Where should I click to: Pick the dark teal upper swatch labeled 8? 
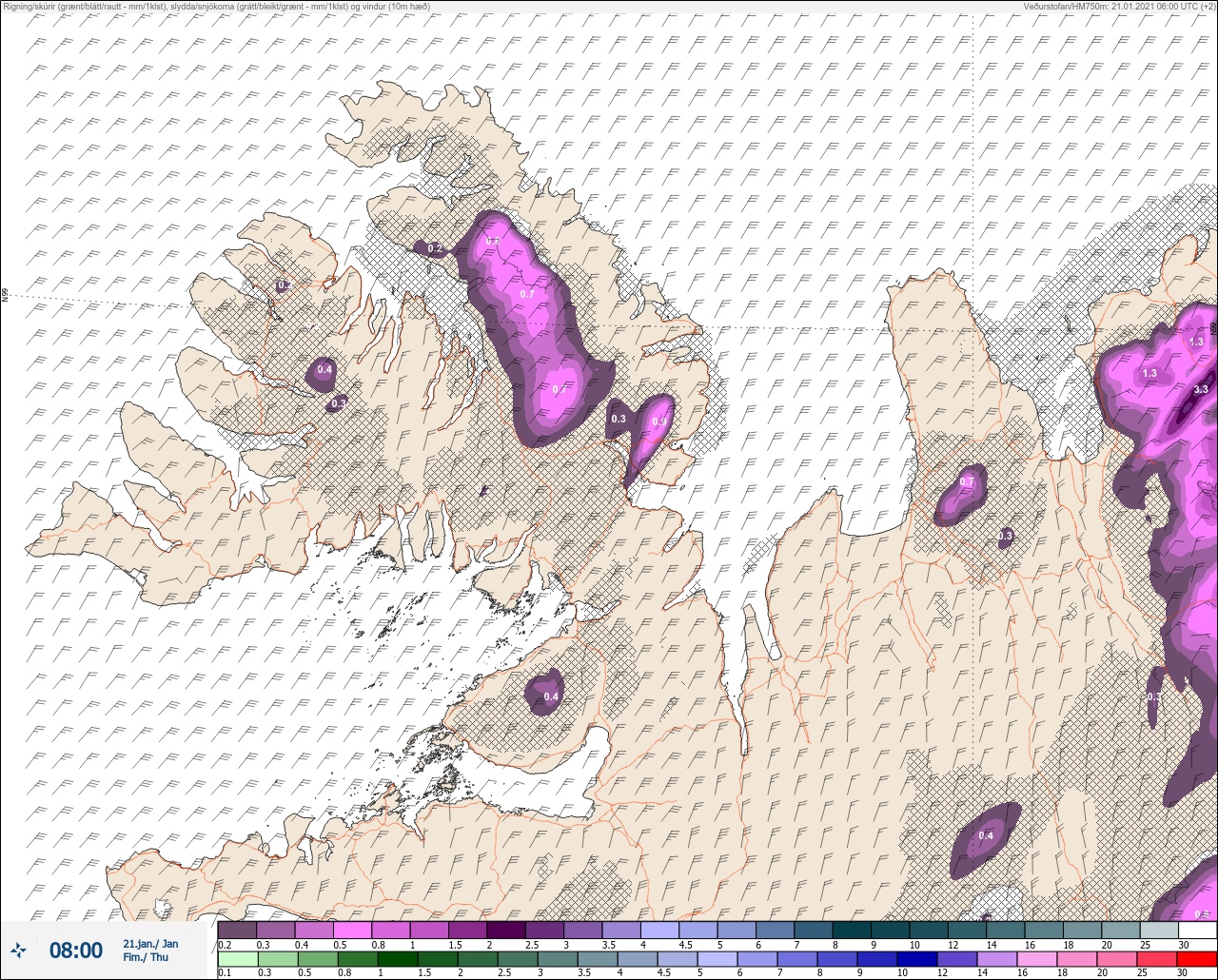pyautogui.click(x=852, y=930)
